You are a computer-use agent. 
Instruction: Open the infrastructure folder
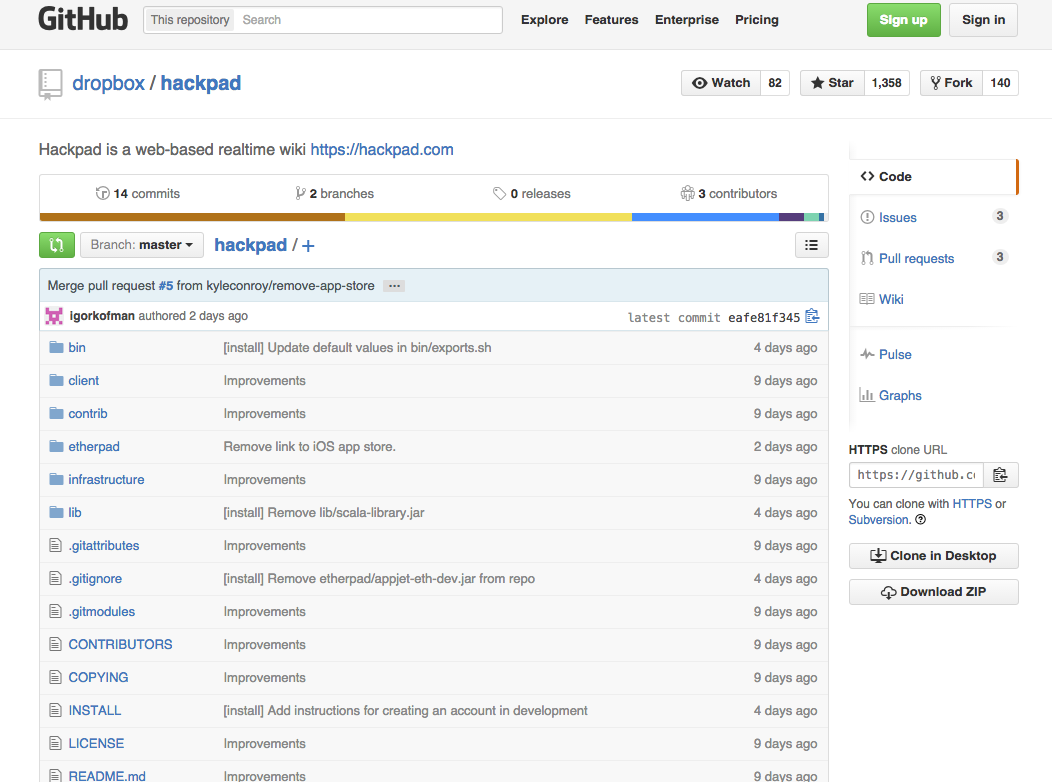point(106,479)
